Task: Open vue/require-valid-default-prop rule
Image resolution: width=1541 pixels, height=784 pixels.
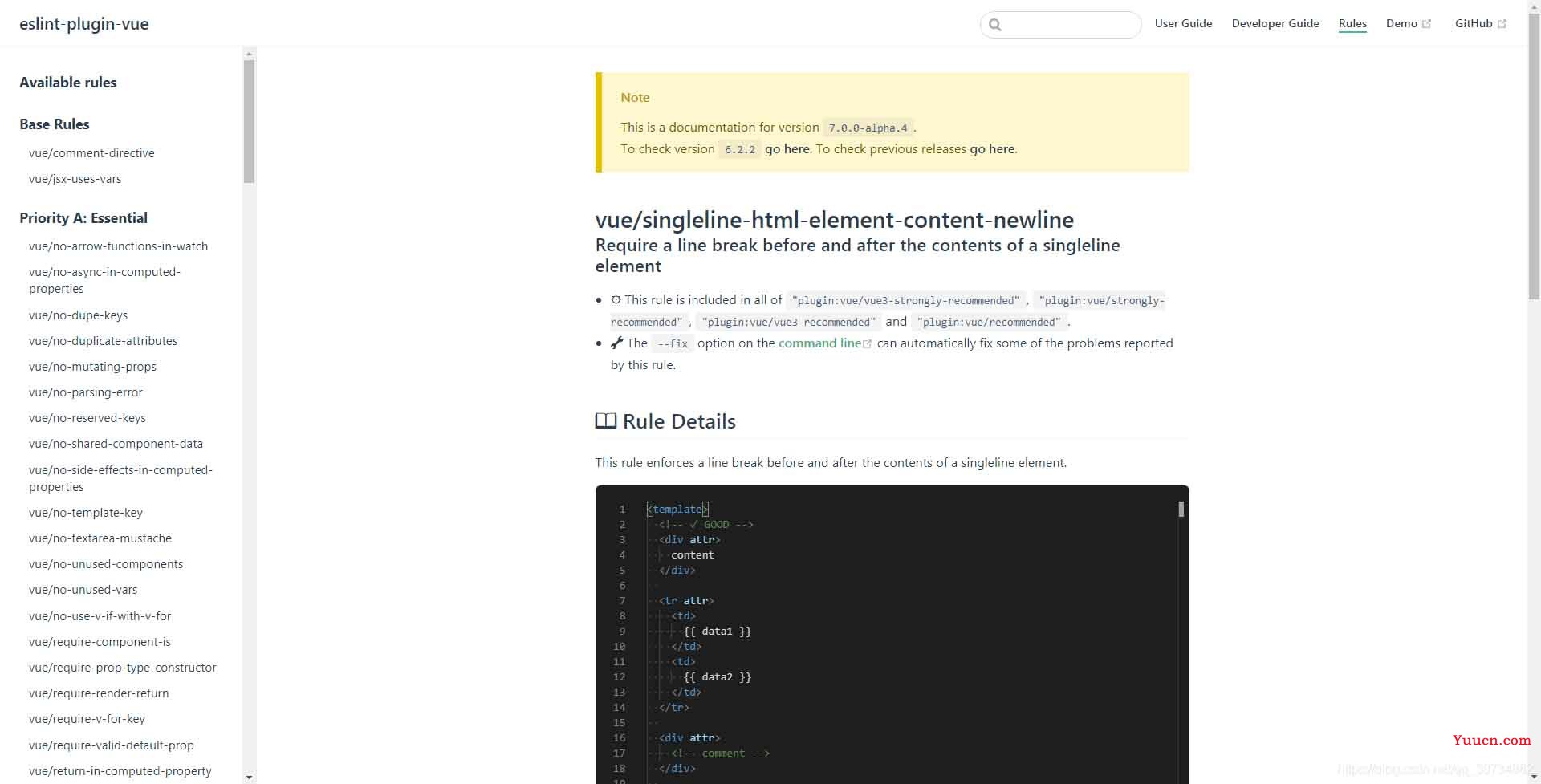Action: point(112,745)
